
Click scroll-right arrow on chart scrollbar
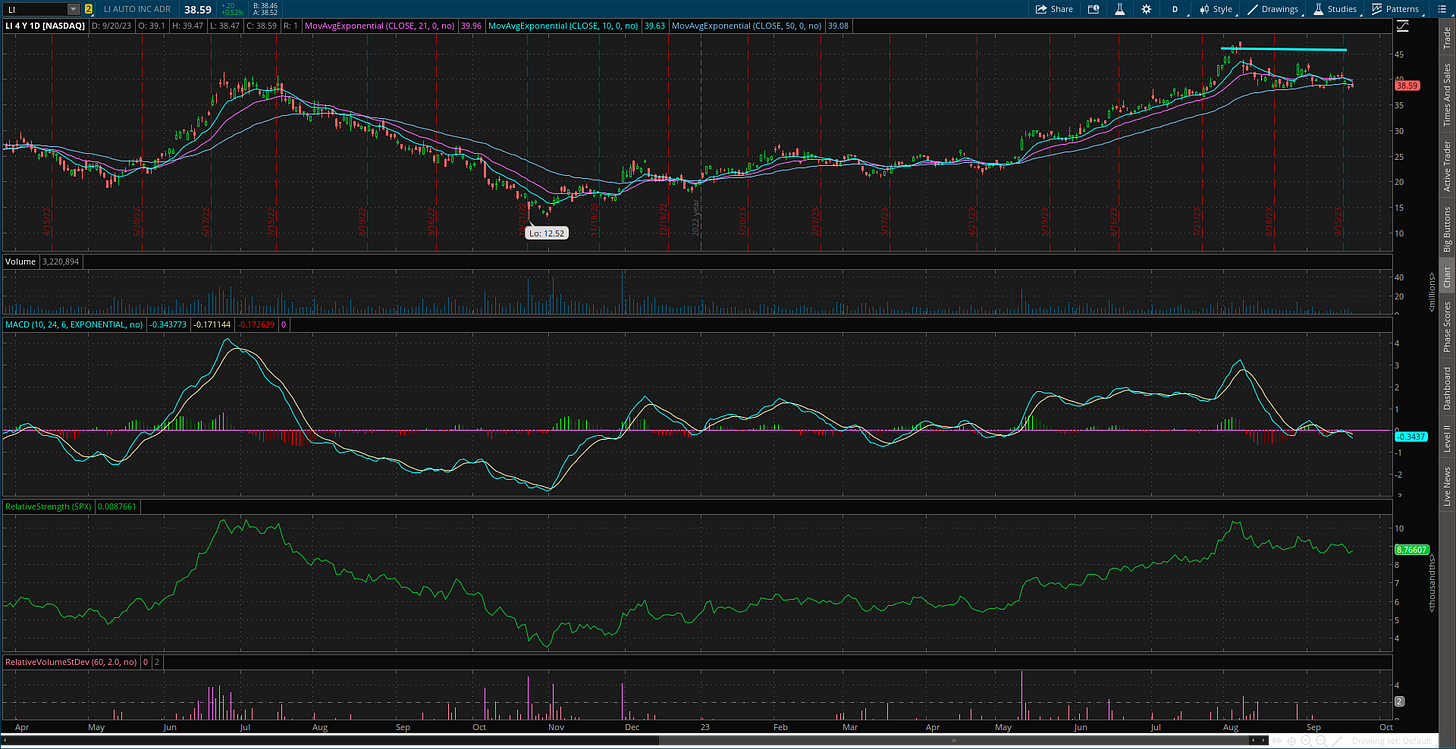[x=1263, y=740]
